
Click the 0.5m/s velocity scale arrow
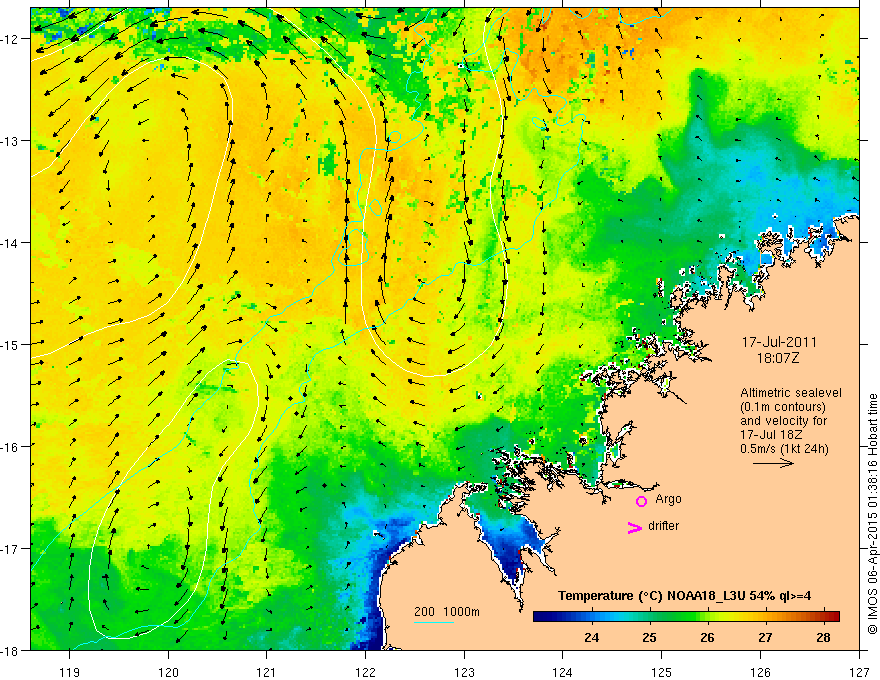[773, 463]
